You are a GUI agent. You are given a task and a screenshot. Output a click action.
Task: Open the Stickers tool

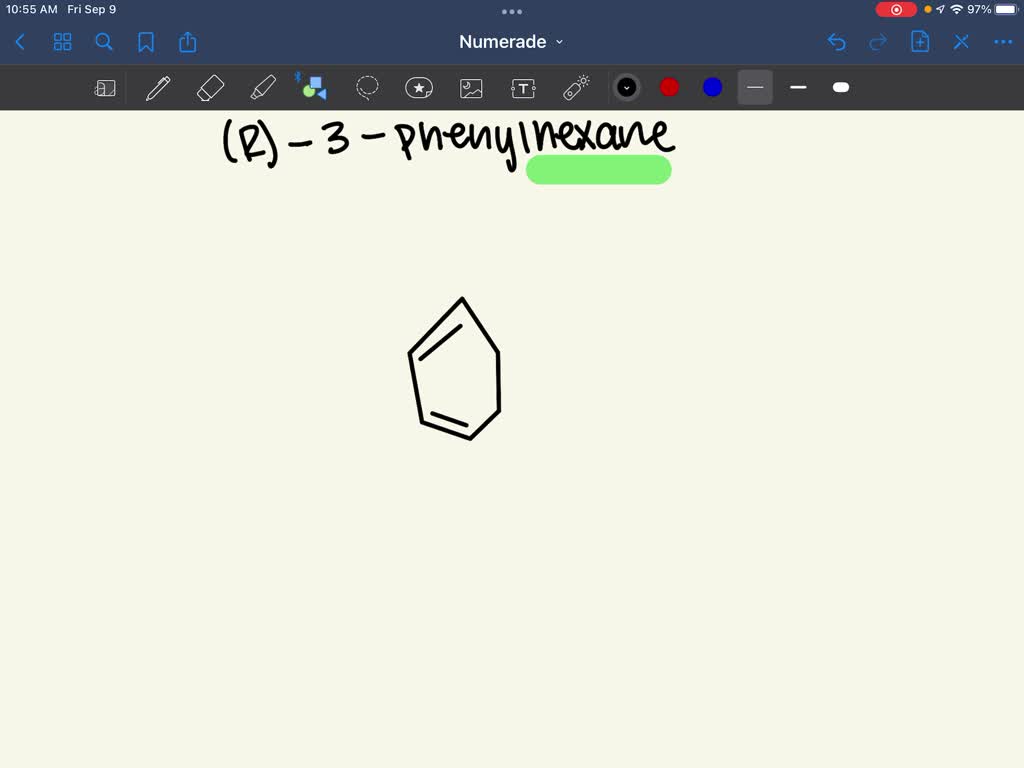tap(419, 87)
